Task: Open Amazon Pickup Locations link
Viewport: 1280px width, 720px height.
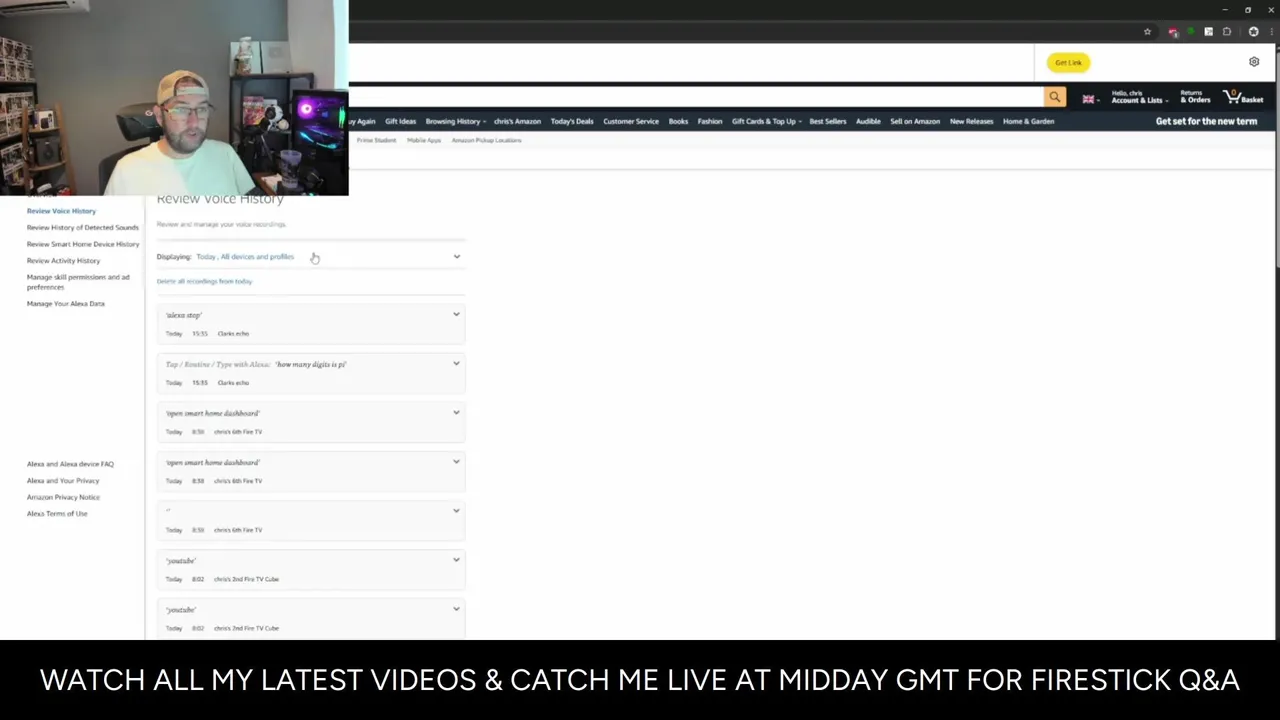Action: click(x=486, y=140)
